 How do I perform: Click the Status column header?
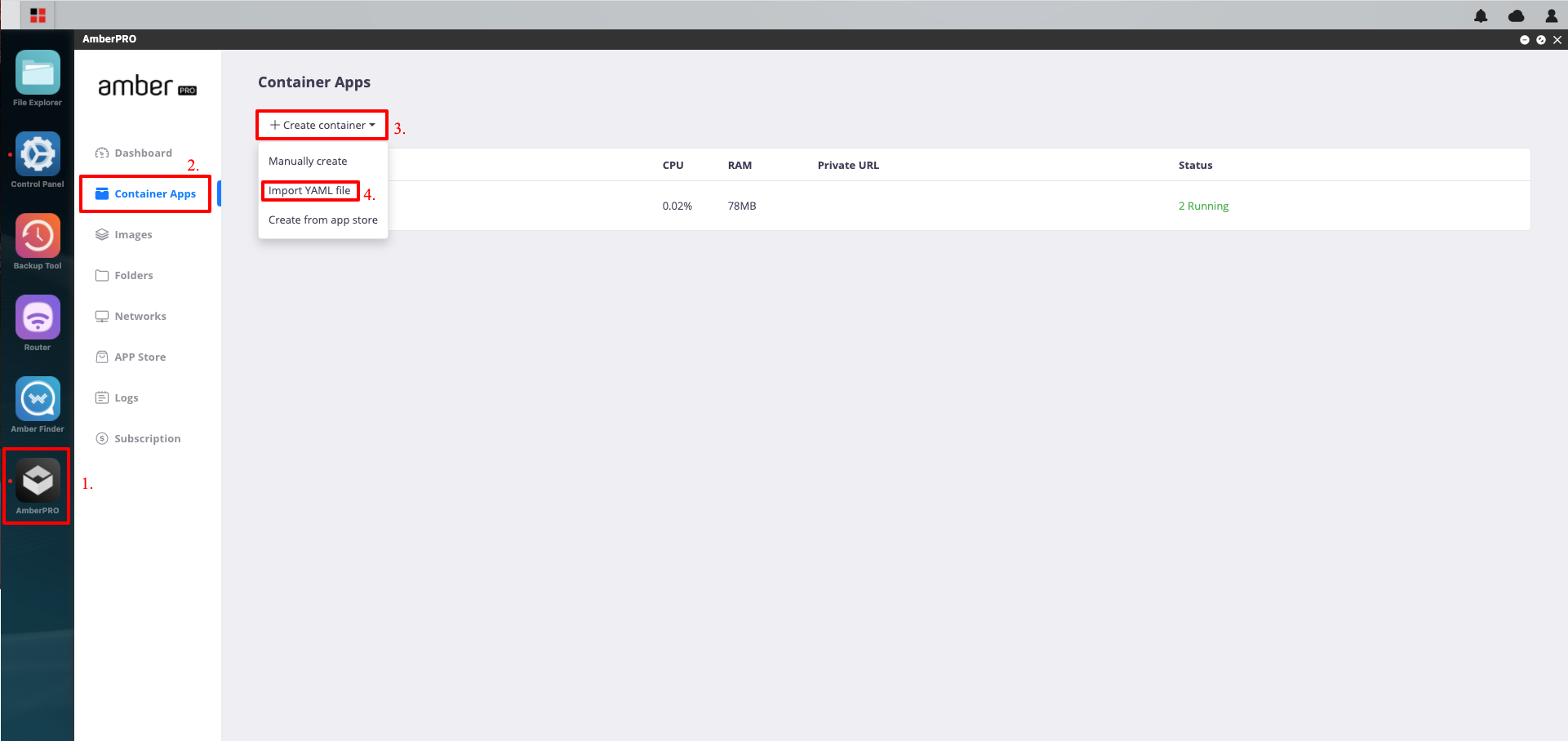tap(1195, 165)
